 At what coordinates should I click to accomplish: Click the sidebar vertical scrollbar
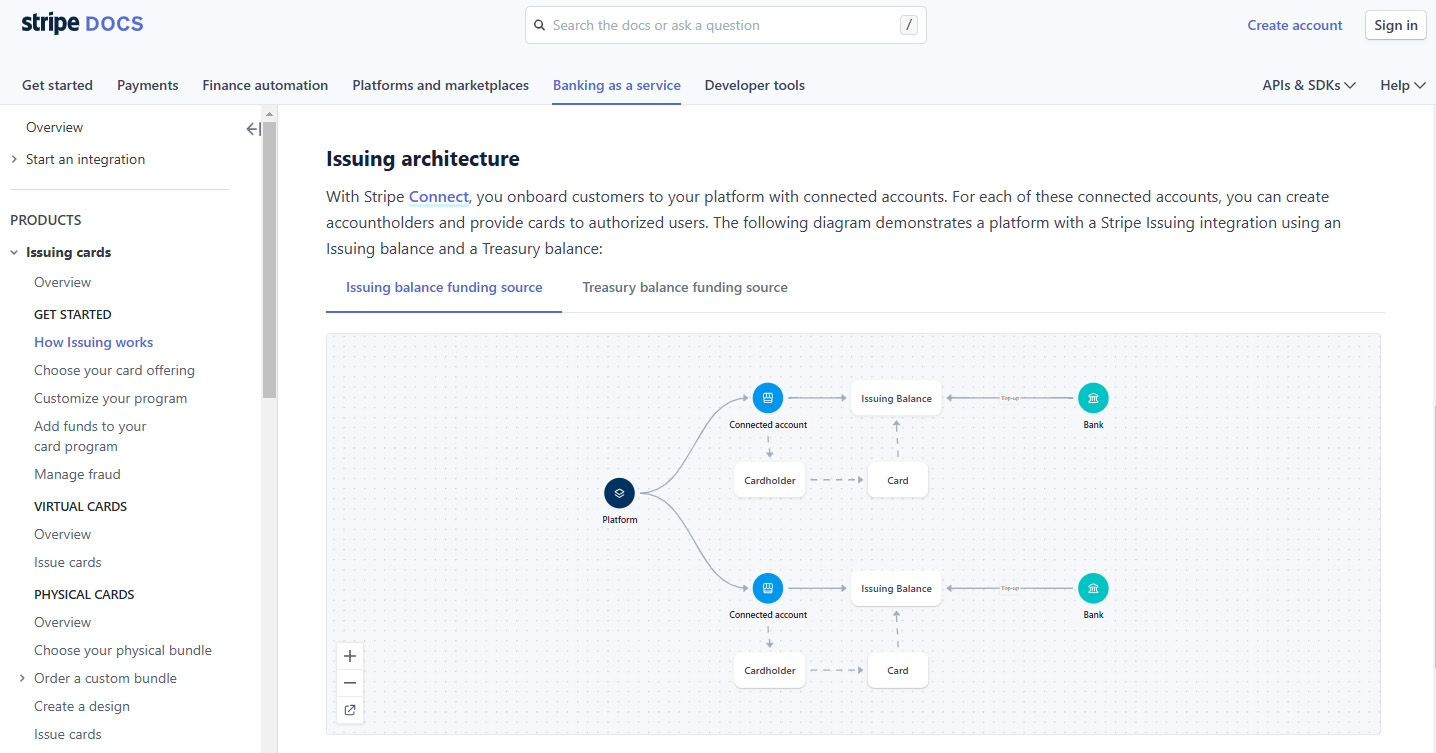point(269,260)
